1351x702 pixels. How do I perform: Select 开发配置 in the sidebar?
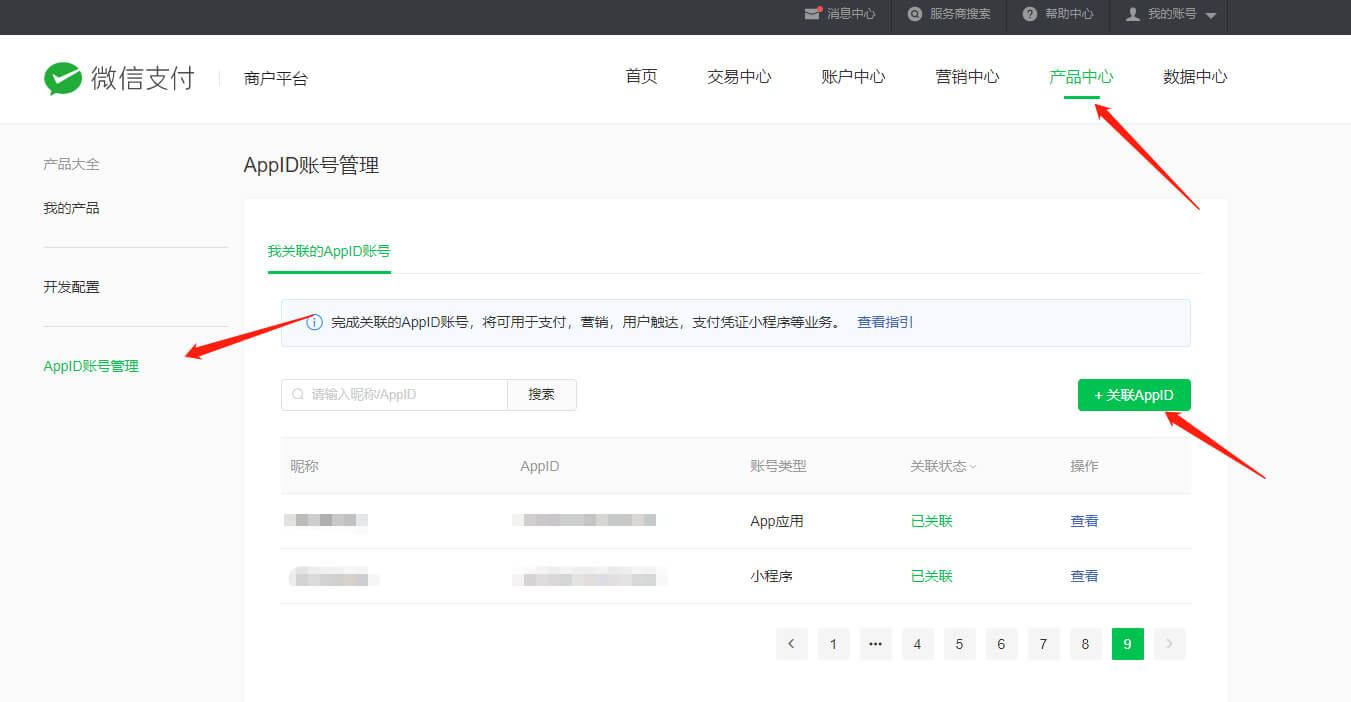(x=71, y=287)
